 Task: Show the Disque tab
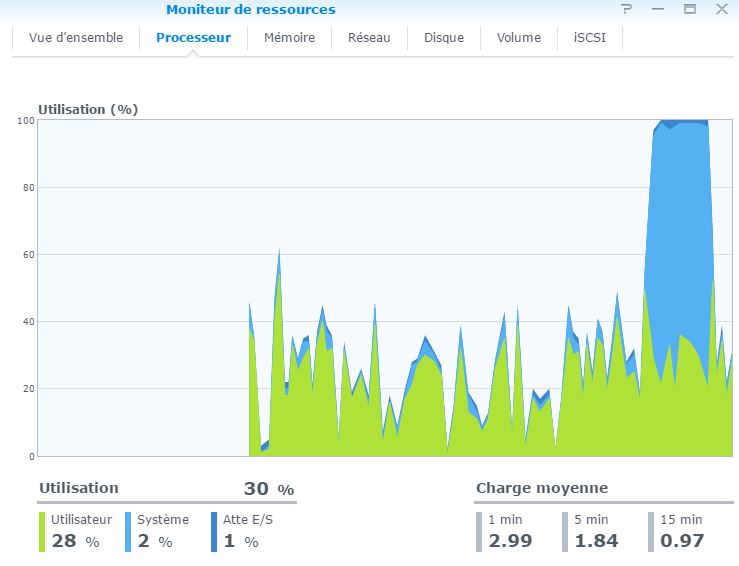[444, 38]
